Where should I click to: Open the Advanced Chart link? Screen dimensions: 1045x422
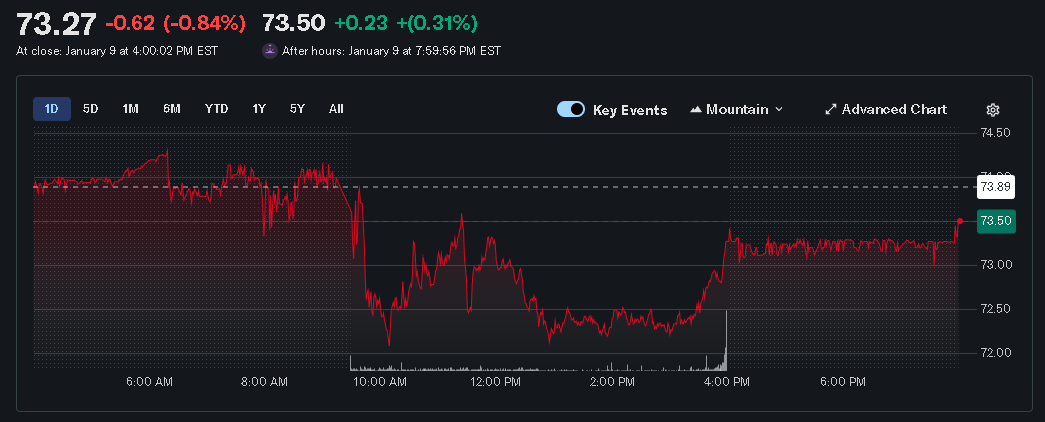(x=886, y=109)
